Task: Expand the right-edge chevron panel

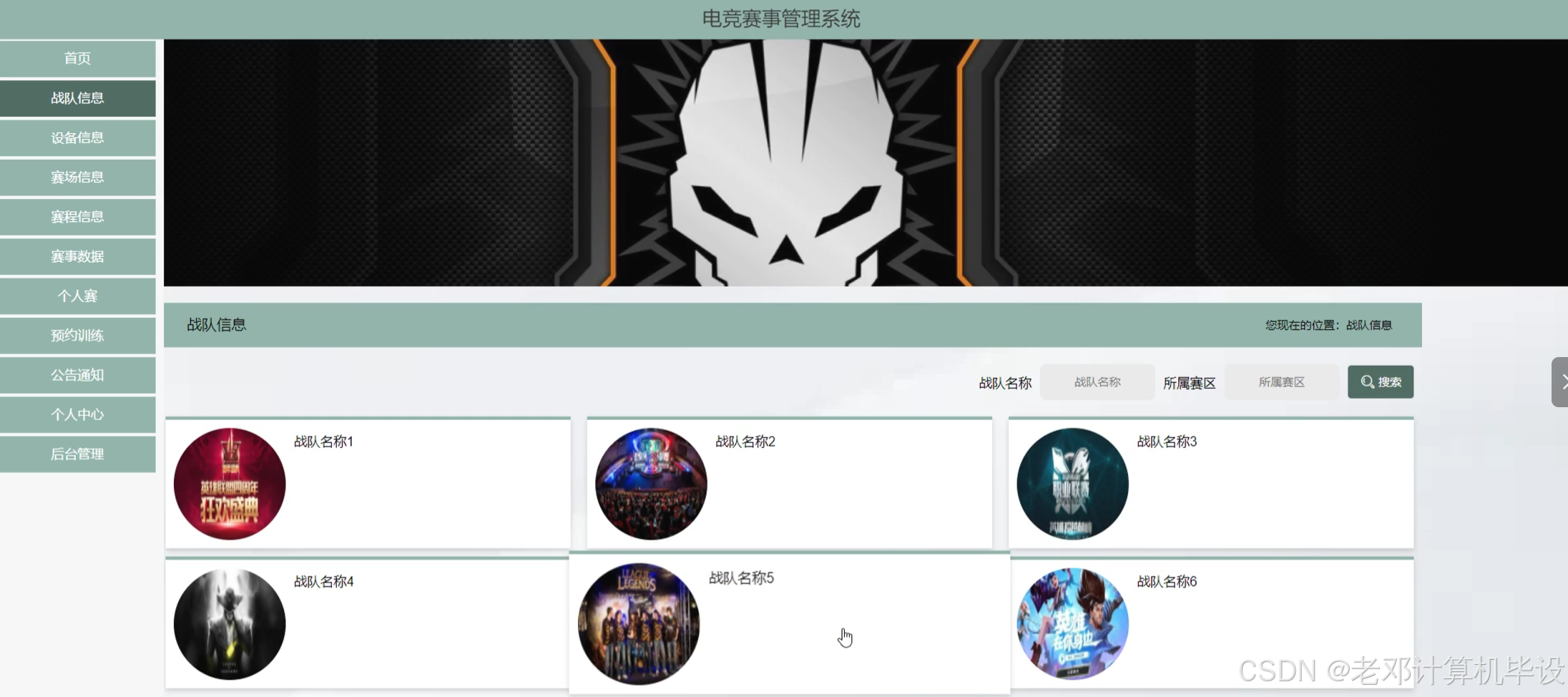Action: coord(1560,382)
